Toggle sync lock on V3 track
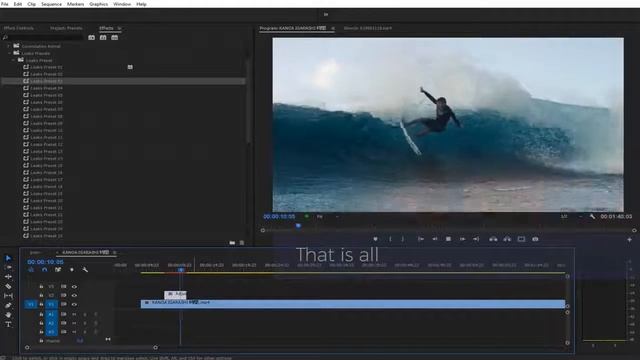Screen dimensions: 640x360 64,287
